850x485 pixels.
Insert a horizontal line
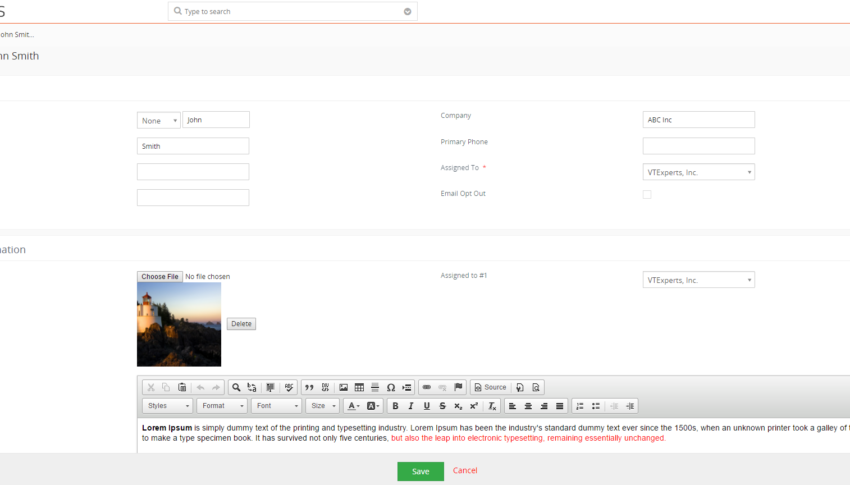375,387
